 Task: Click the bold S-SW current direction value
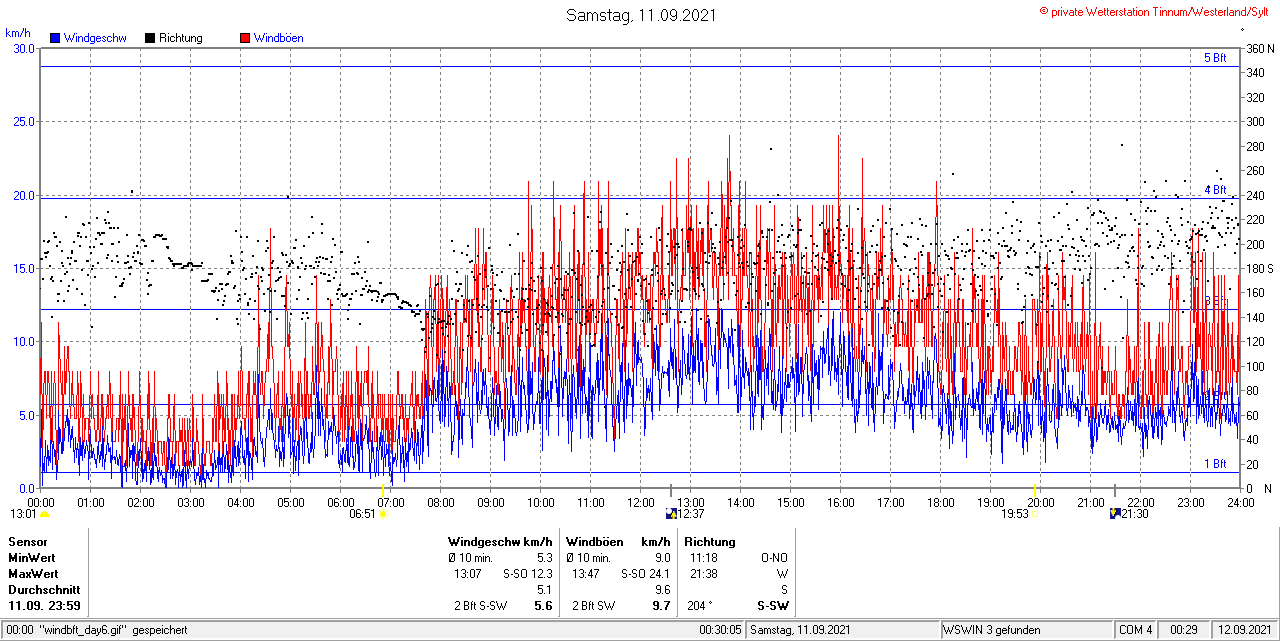pos(772,606)
